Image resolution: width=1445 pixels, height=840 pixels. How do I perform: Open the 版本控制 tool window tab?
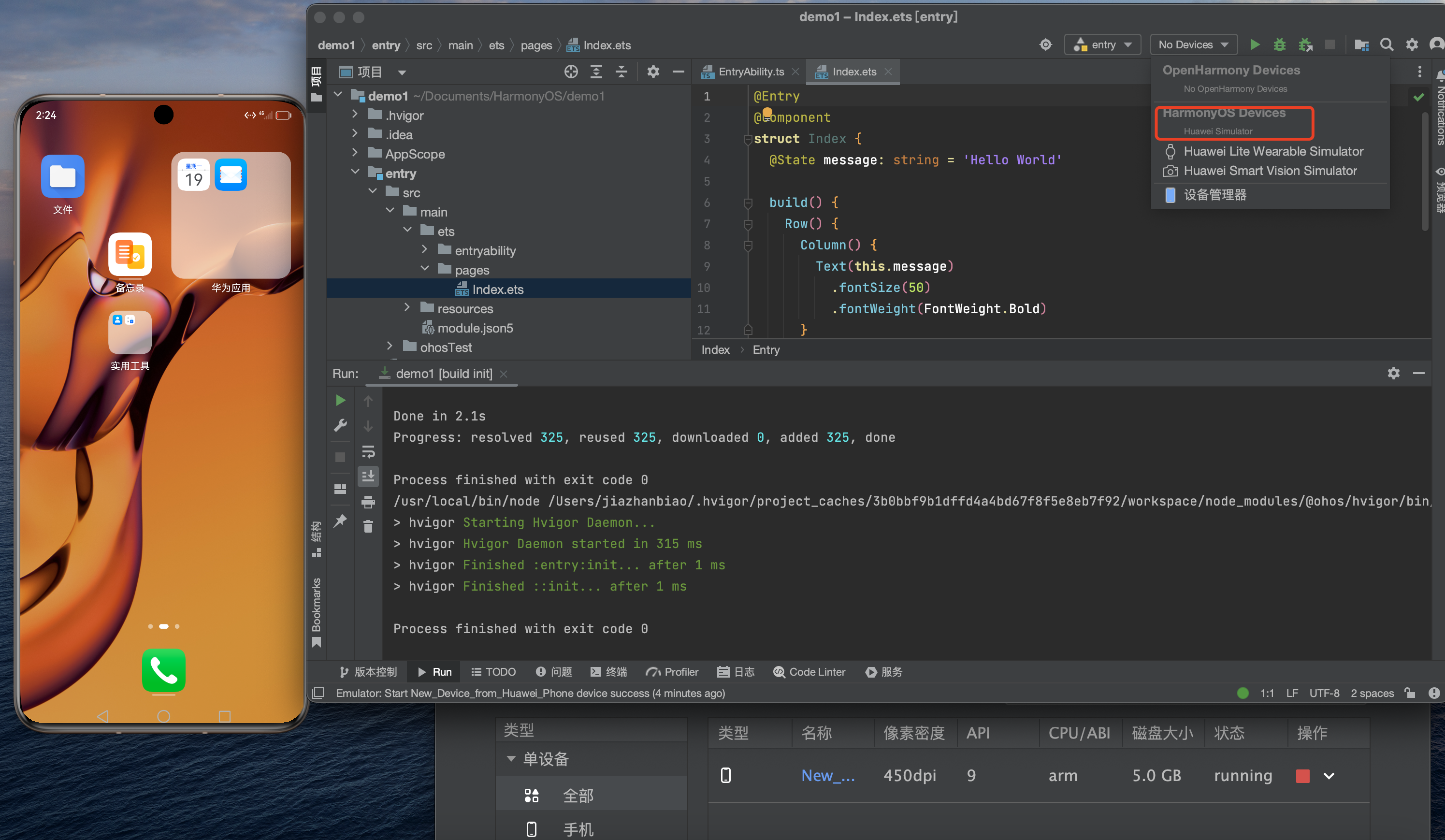point(368,671)
